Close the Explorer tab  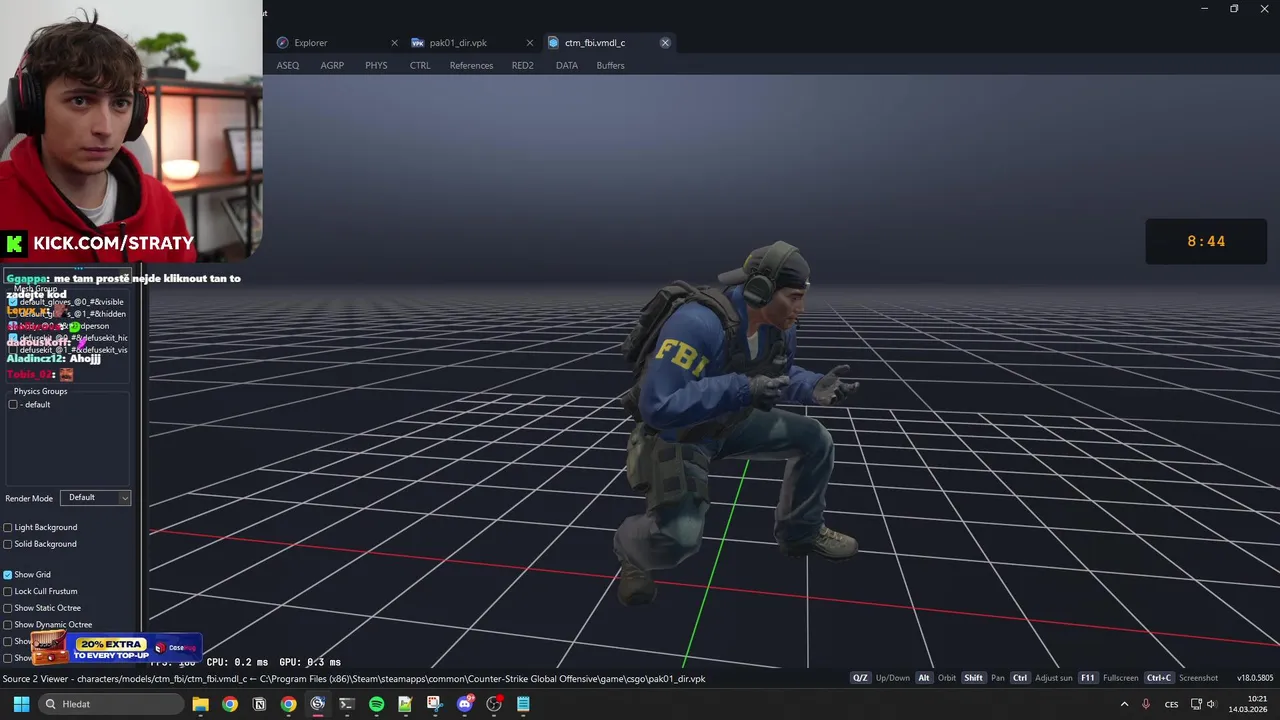394,43
